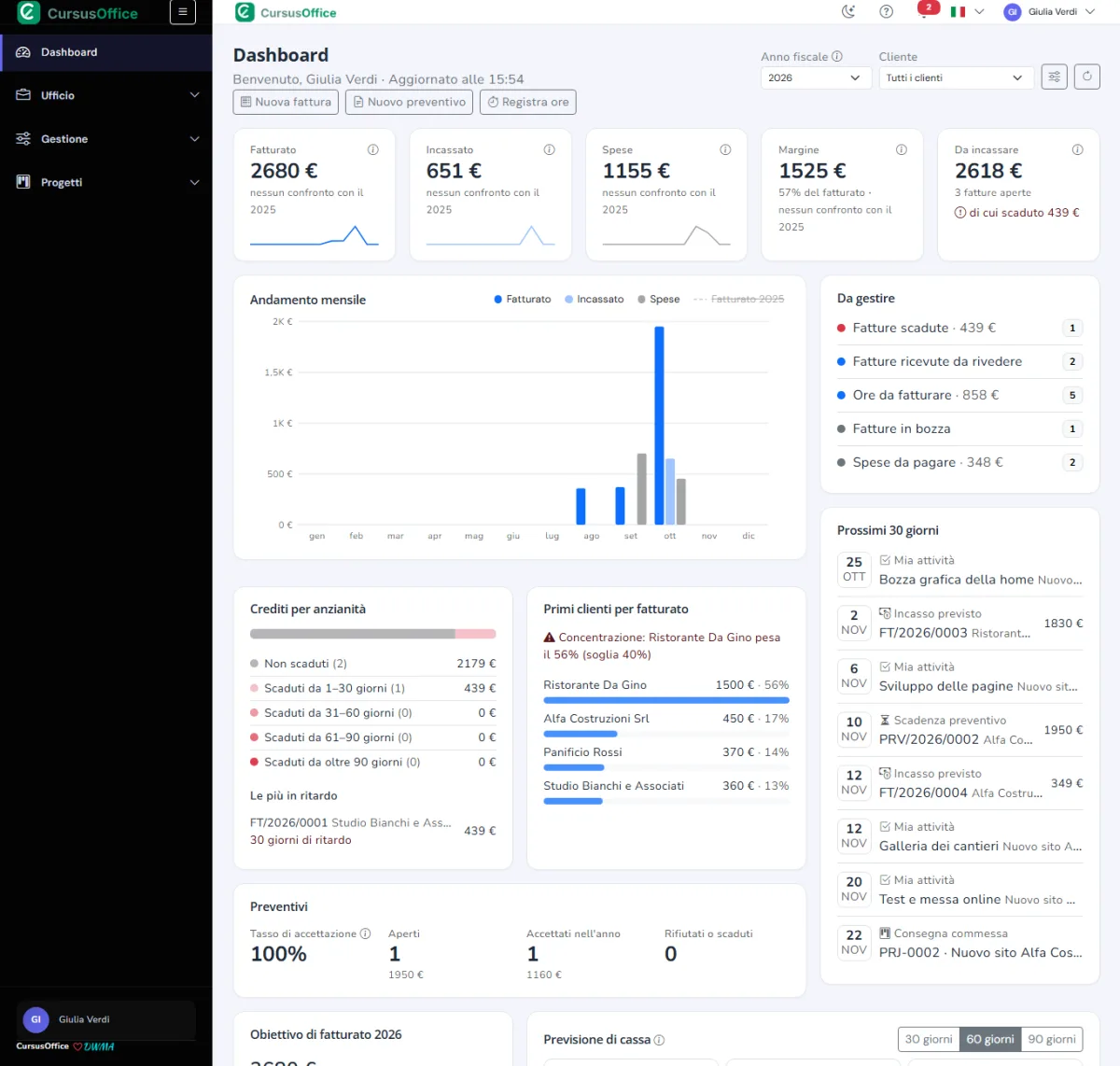Toggle the Fatturato 2025 legend entry

[x=739, y=299]
